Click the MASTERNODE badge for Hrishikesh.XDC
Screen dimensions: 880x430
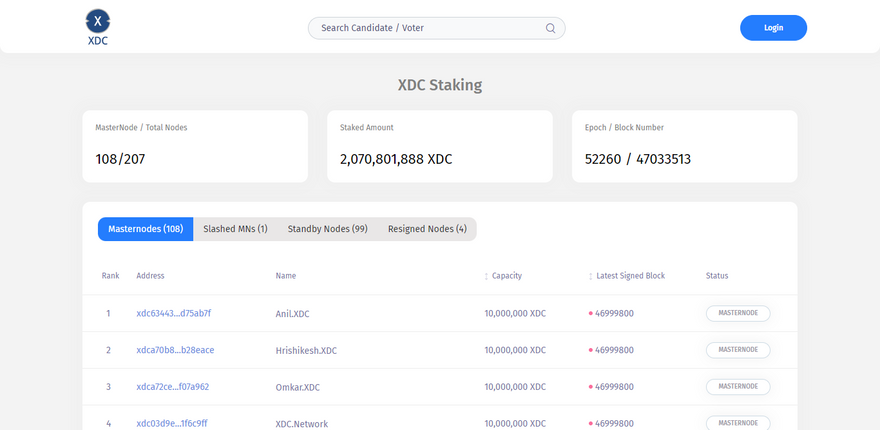click(738, 350)
